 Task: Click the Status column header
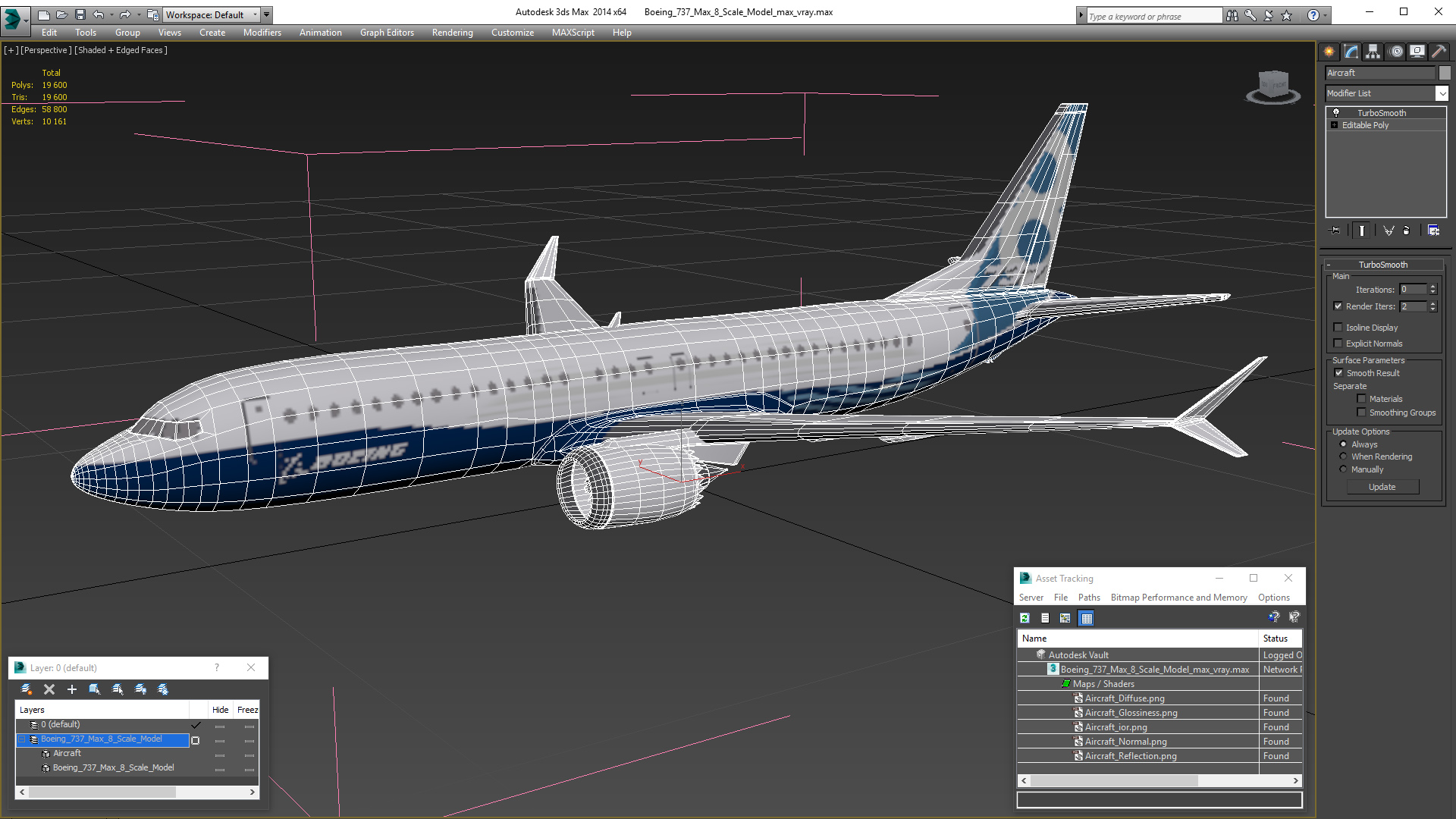[1279, 639]
